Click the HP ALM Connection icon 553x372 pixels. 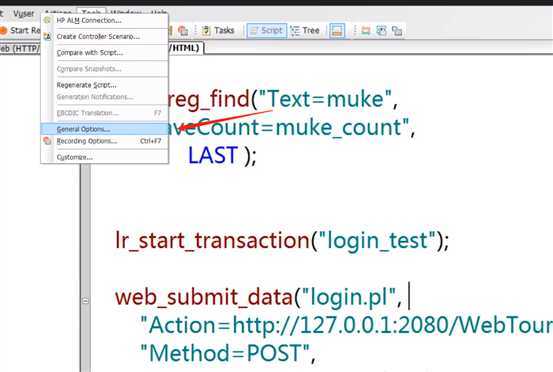[47, 20]
